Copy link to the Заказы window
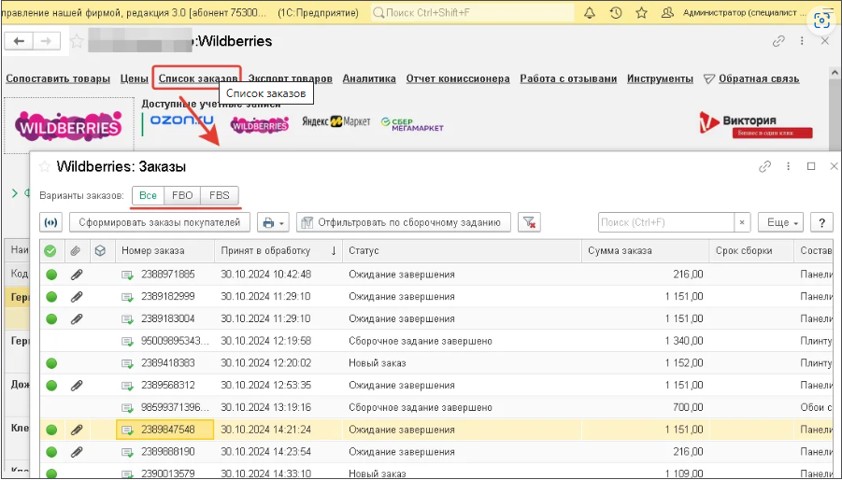The width and height of the screenshot is (842, 480). [765, 167]
